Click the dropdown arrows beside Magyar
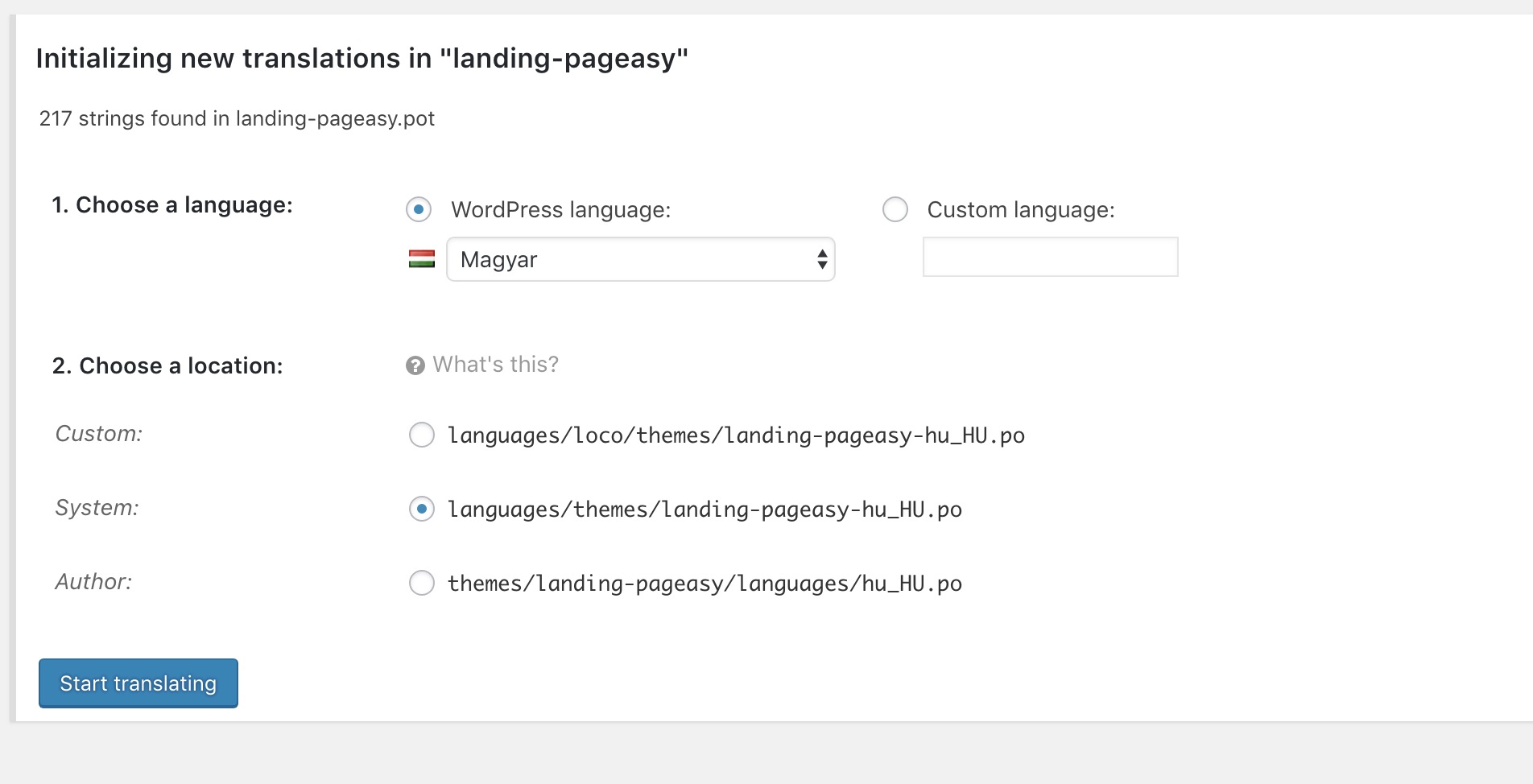This screenshot has height=784, width=1533. point(822,259)
